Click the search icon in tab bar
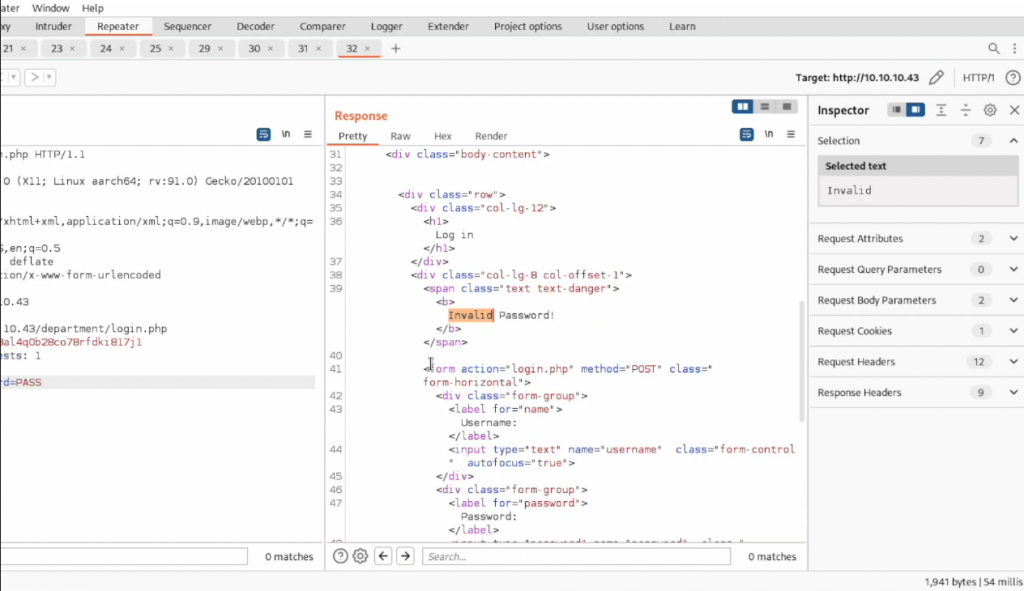Viewport: 1024px width, 591px height. 993,48
